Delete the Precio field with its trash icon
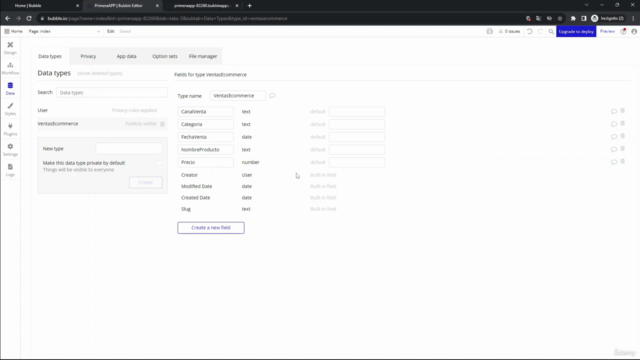Image resolution: width=640 pixels, height=360 pixels. [x=623, y=162]
